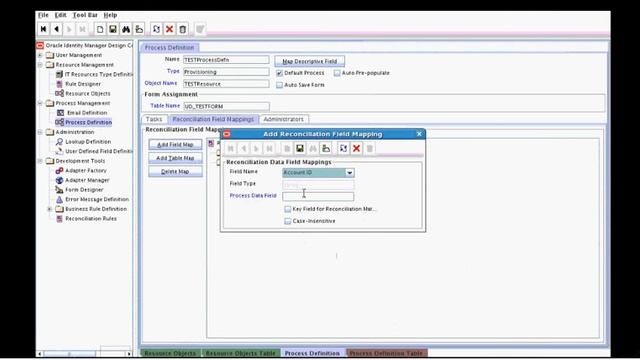Enable the Auto Save Form checkbox
Image resolution: width=640 pixels, height=360 pixels.
[280, 85]
